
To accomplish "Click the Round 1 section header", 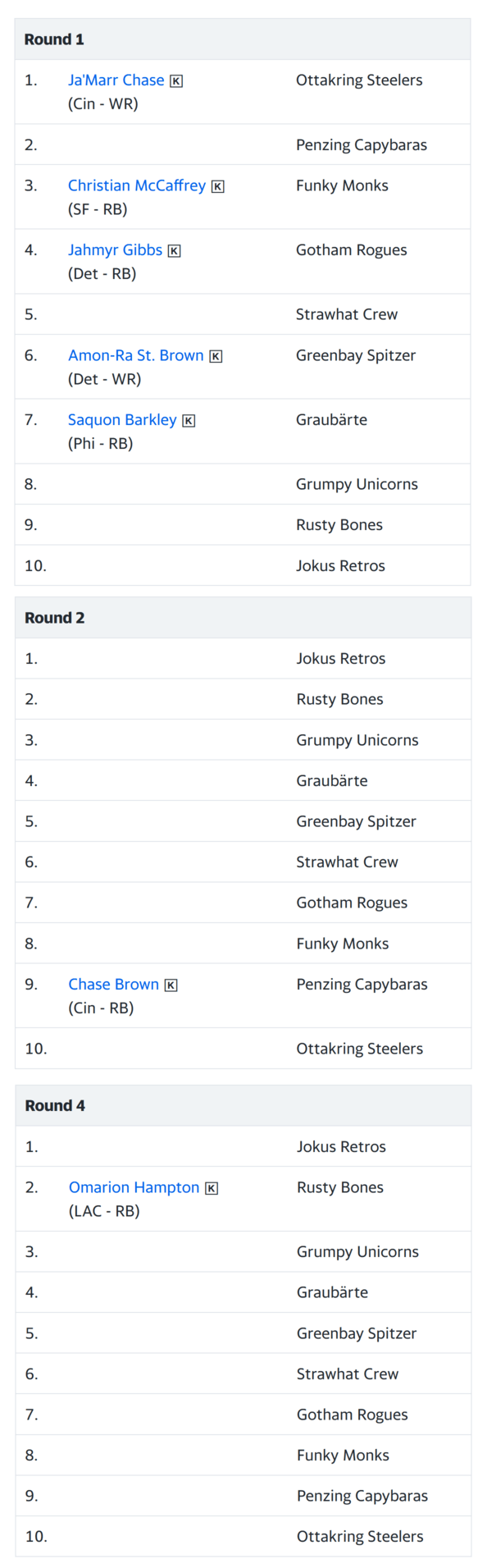I will click(x=243, y=39).
